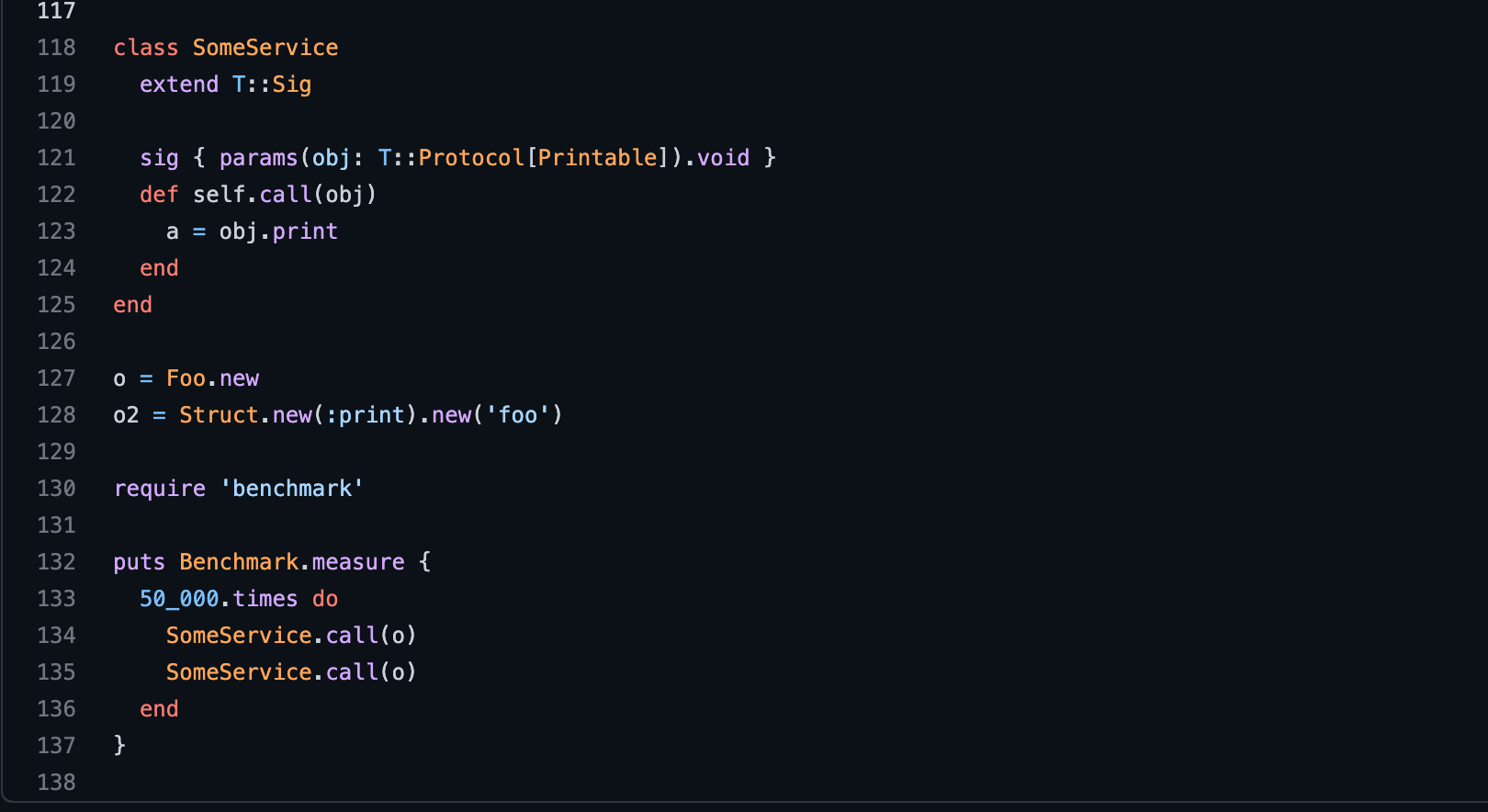Click line number 121
Viewport: 1488px width, 812px height.
click(56, 158)
